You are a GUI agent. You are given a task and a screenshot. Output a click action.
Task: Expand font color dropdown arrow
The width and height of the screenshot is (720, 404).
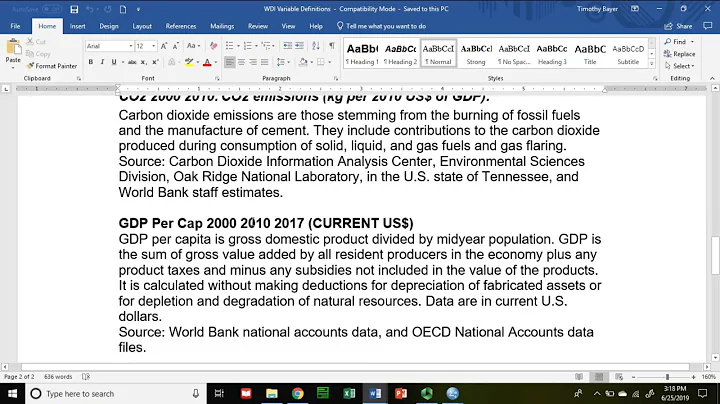click(216, 62)
